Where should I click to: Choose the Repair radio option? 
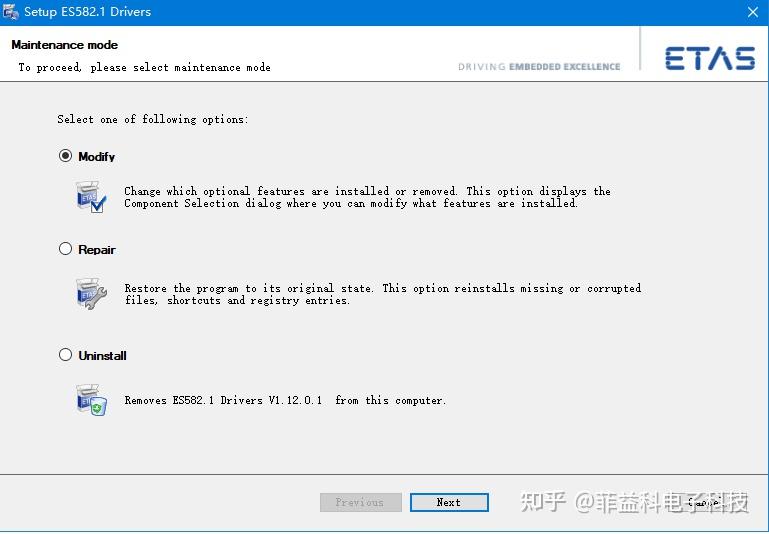[66, 249]
